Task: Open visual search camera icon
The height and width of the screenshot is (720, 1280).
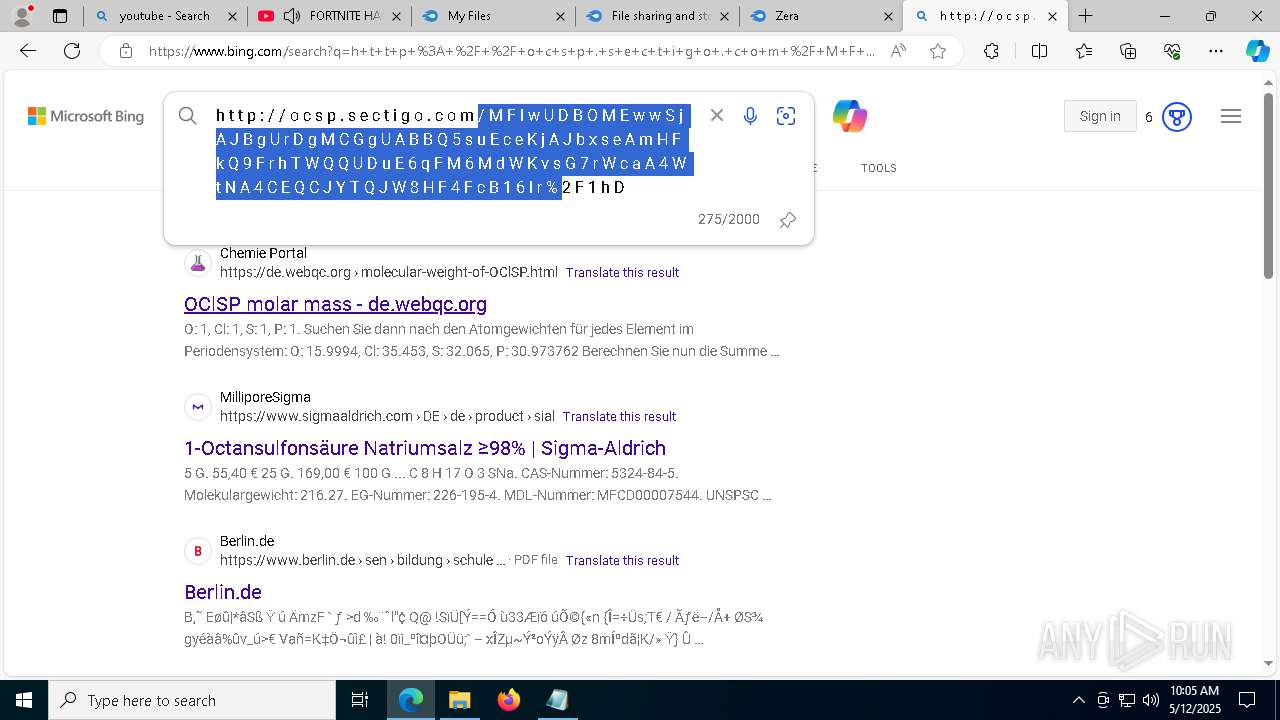Action: click(x=786, y=116)
